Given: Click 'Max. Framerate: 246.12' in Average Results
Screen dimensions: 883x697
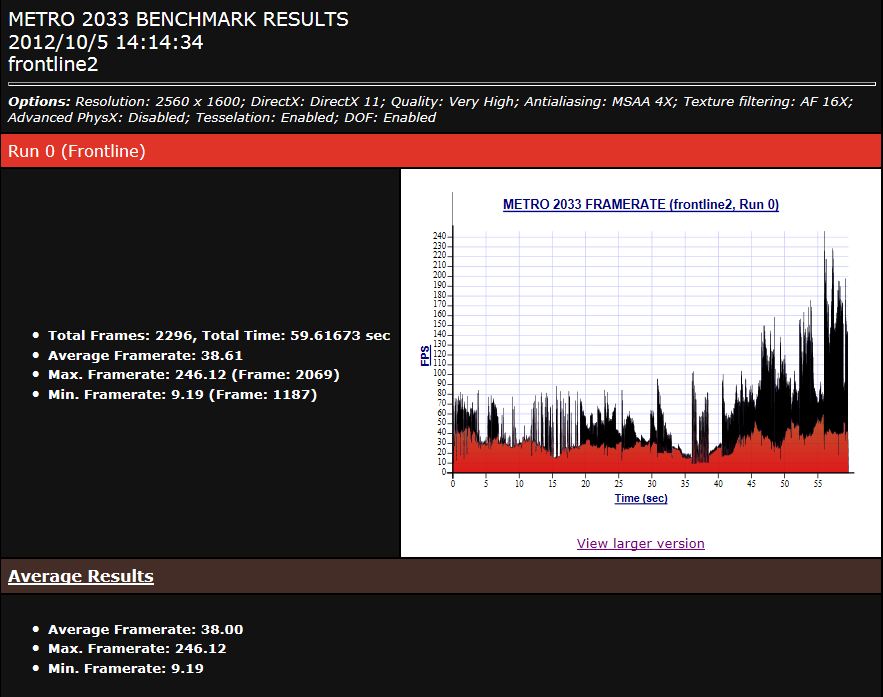Looking at the screenshot, I should pos(137,649).
